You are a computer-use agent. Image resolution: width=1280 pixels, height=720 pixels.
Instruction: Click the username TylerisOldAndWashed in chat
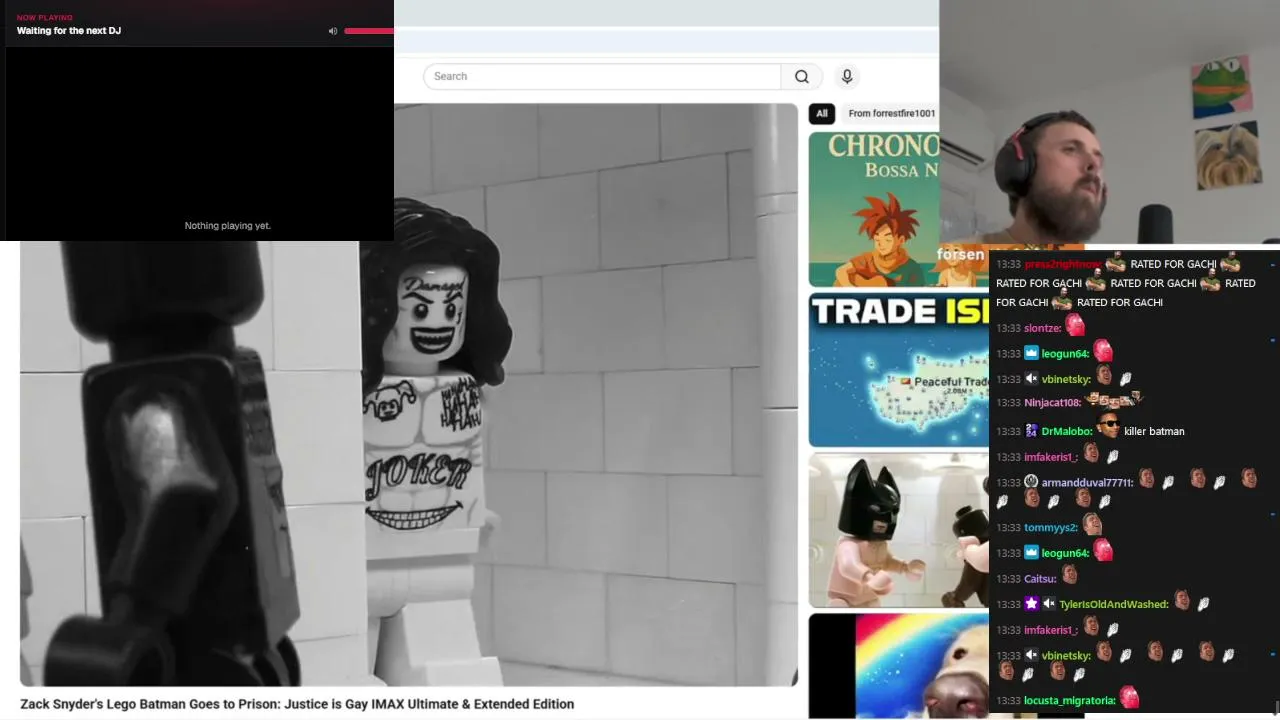click(1114, 604)
